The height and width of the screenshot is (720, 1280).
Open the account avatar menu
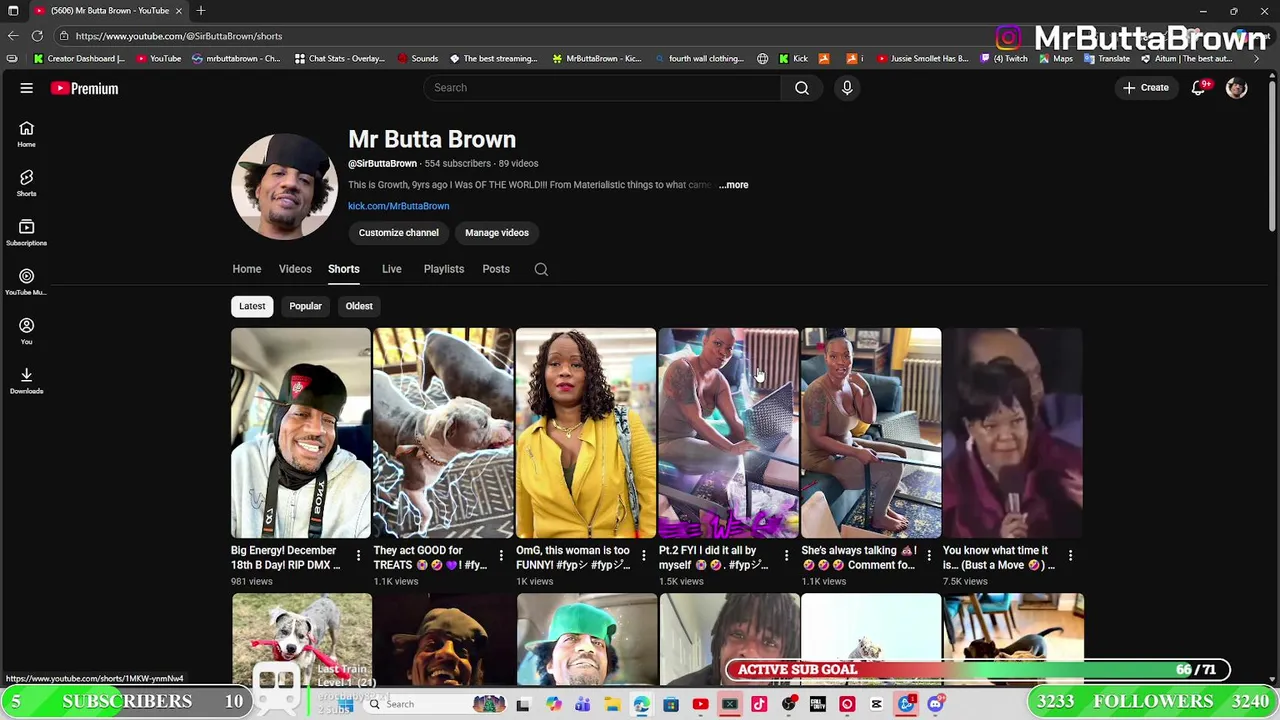tap(1237, 88)
